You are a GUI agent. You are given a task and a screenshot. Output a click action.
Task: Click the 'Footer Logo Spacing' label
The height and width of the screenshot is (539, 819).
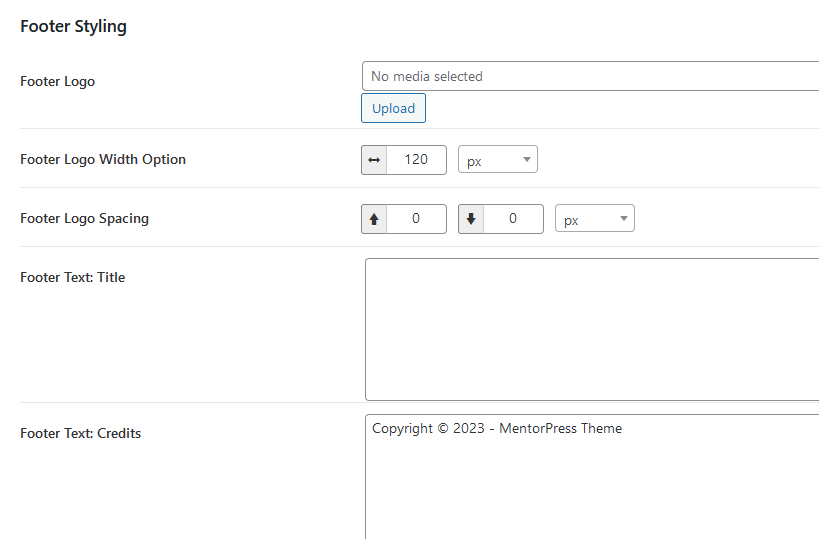pos(84,218)
